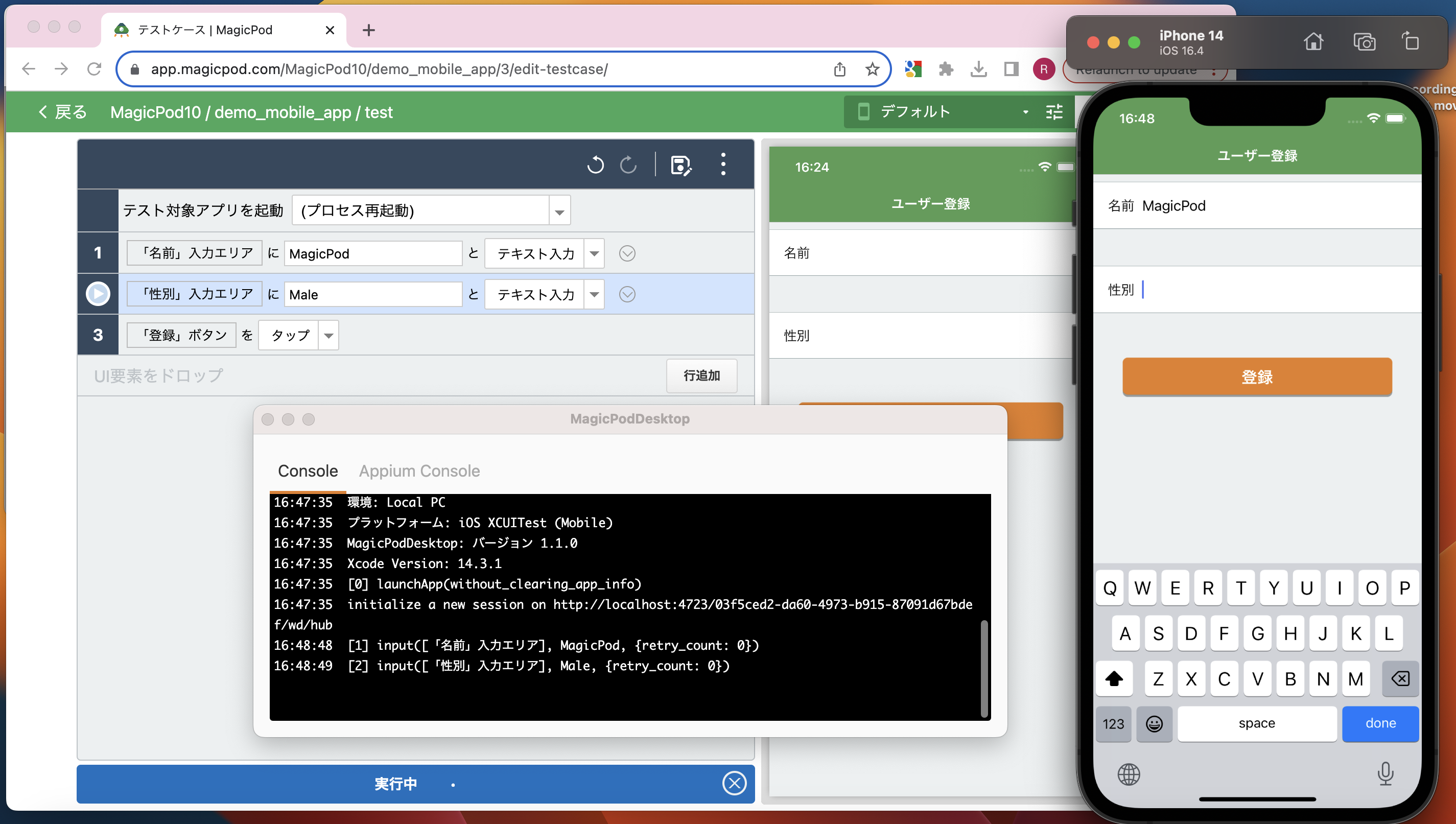The height and width of the screenshot is (824, 1456).
Task: Click the circled chevron on step 1
Action: point(627,253)
